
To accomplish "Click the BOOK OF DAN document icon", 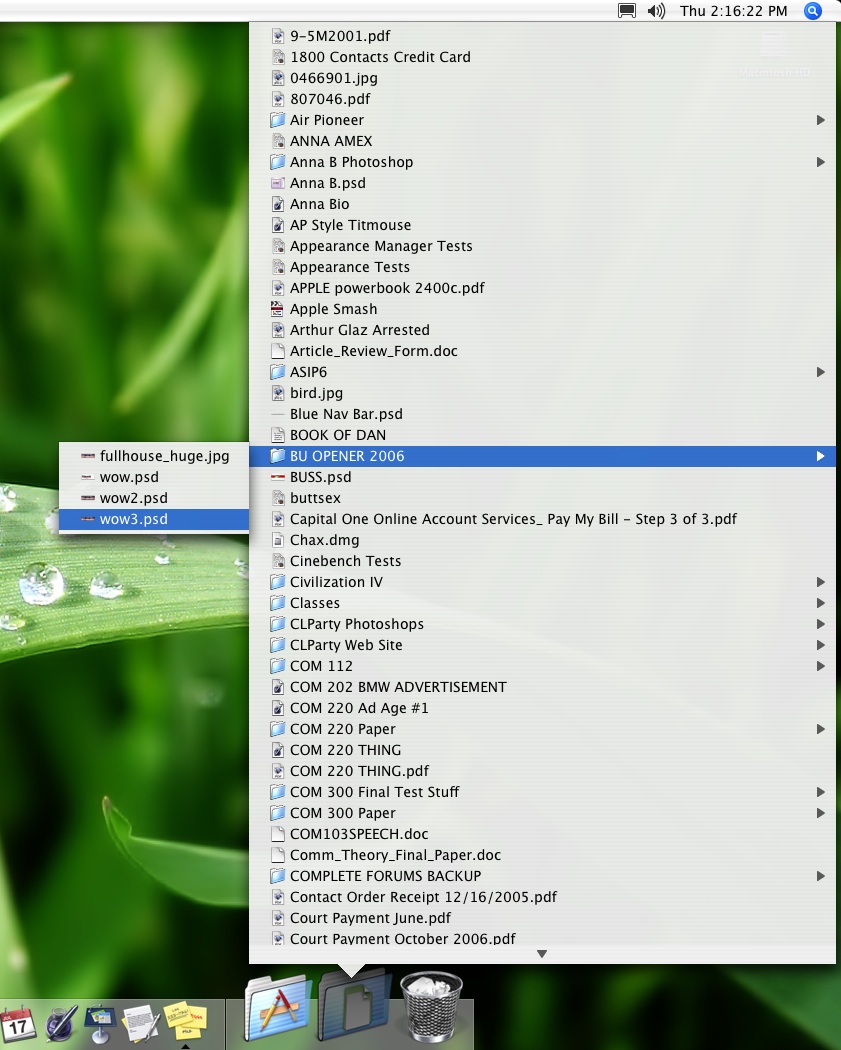I will (278, 435).
